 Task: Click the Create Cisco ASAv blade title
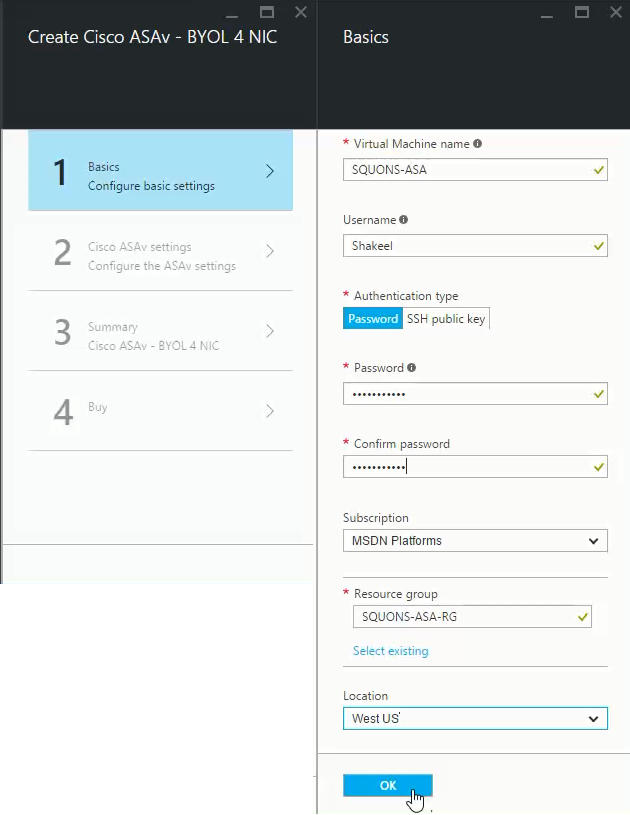coord(152,37)
